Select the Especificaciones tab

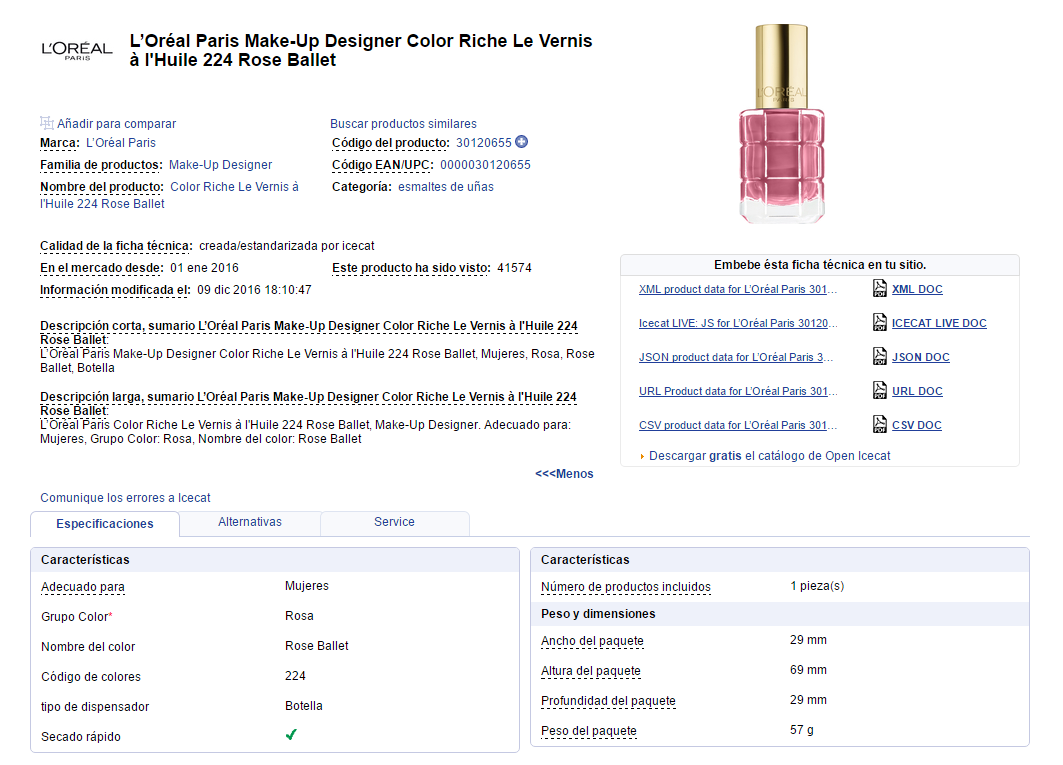[105, 524]
